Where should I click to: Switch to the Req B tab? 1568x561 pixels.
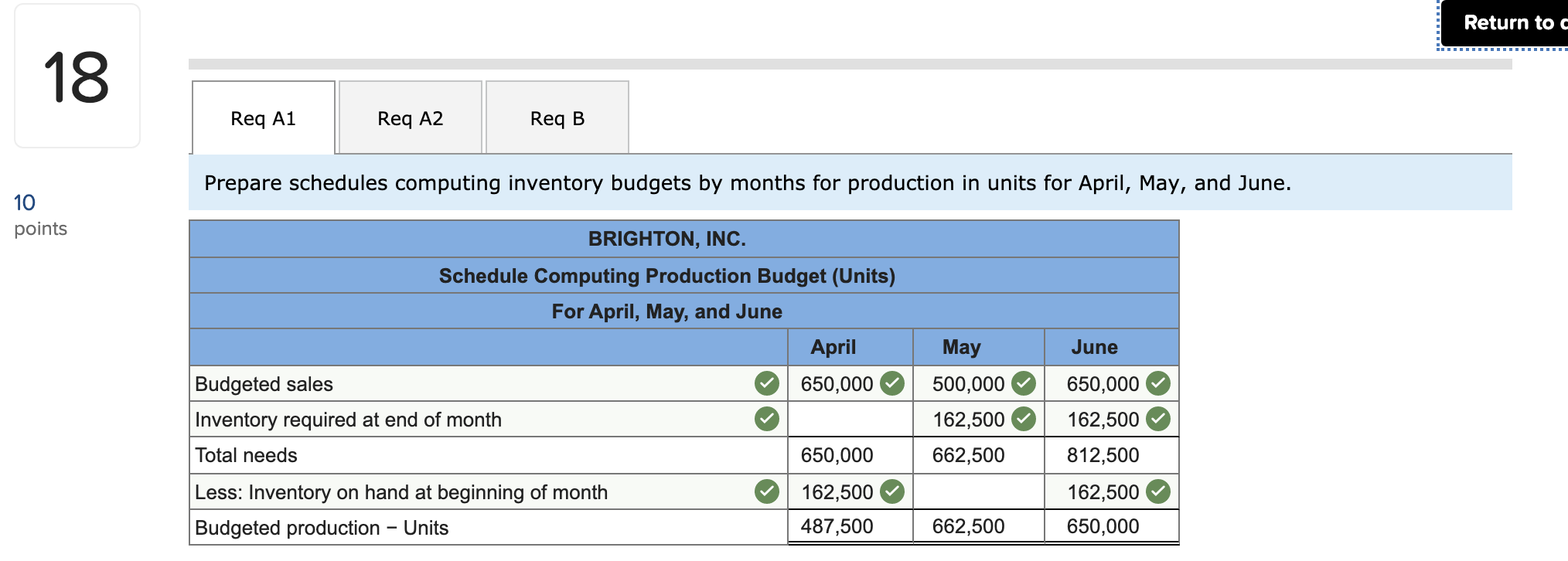coord(557,117)
